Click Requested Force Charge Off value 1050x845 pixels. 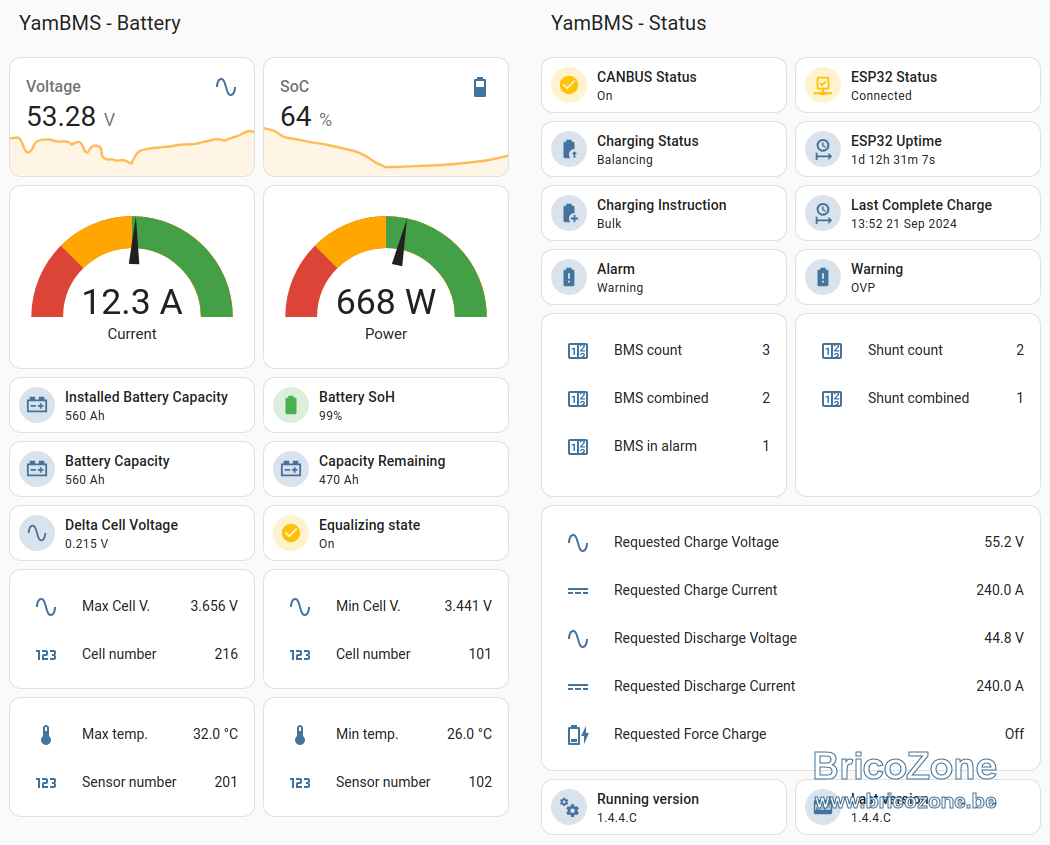[1014, 735]
